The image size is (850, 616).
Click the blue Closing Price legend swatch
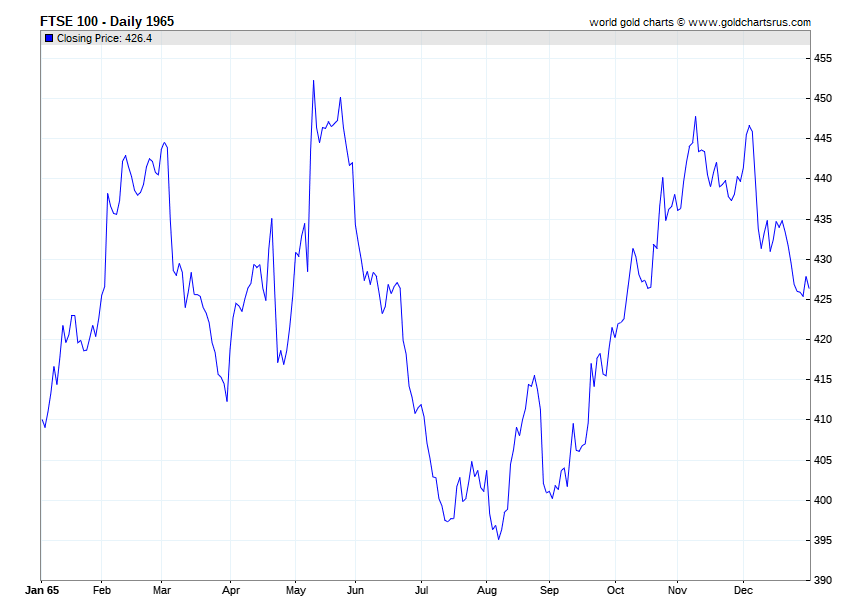[49, 38]
